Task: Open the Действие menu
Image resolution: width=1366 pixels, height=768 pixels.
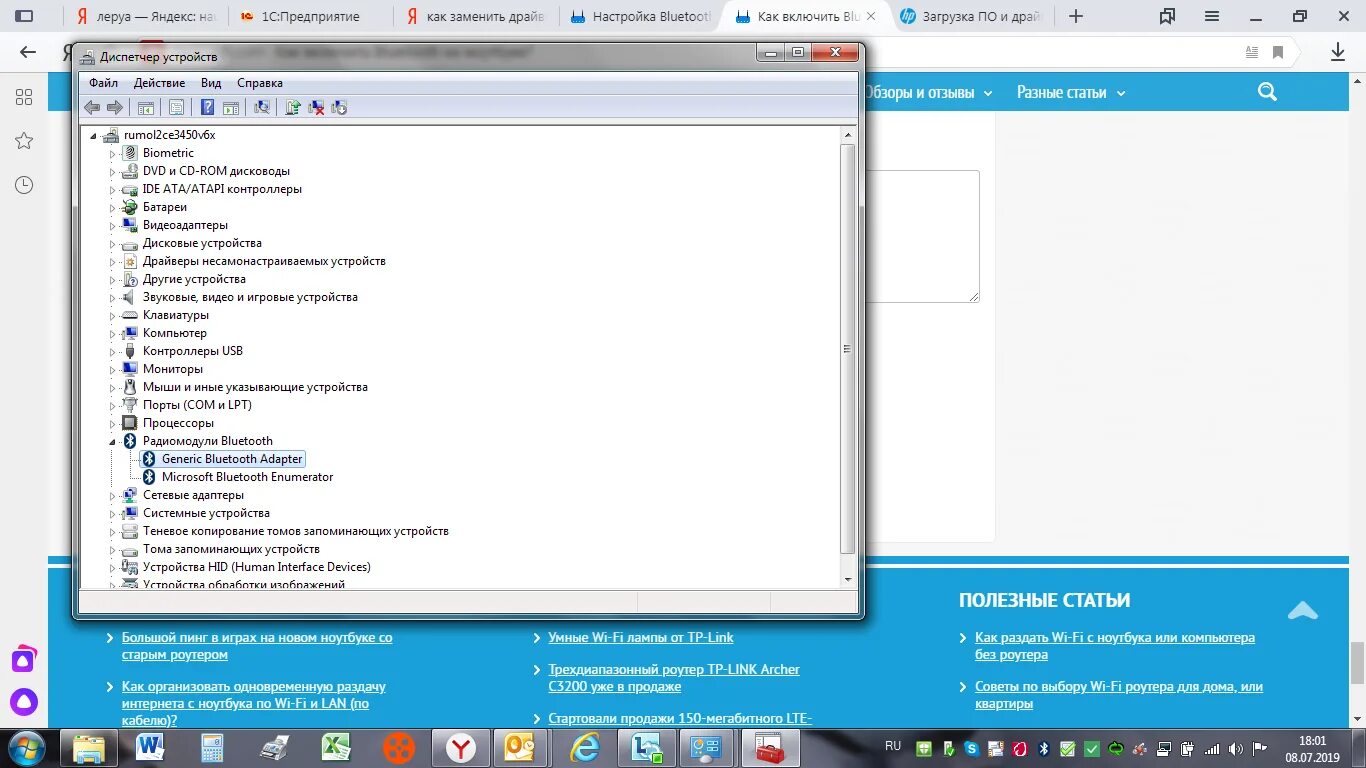Action: 159,83
